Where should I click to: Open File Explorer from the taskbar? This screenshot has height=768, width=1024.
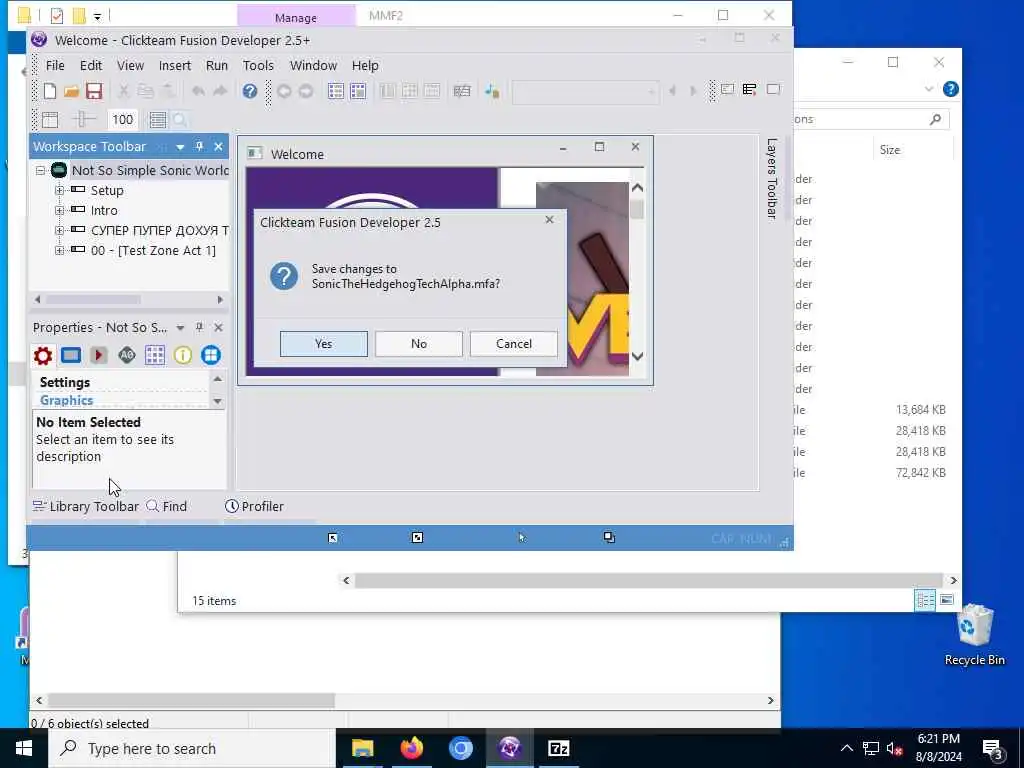(362, 748)
